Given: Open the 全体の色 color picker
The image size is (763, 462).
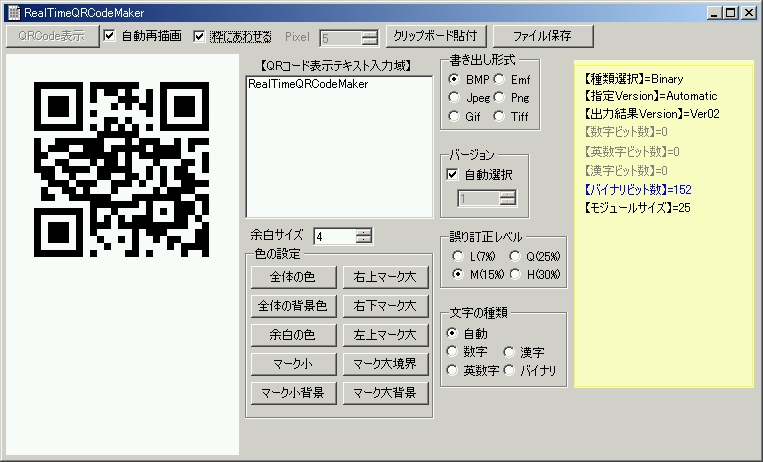Looking at the screenshot, I should (293, 277).
